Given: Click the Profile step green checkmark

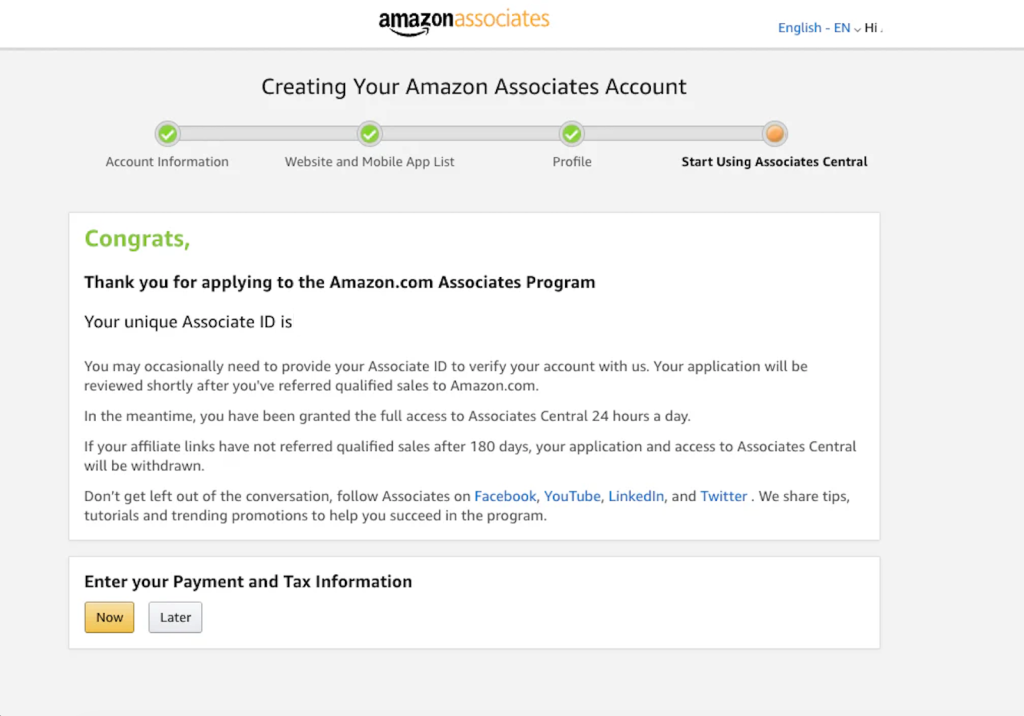Looking at the screenshot, I should [x=572, y=134].
